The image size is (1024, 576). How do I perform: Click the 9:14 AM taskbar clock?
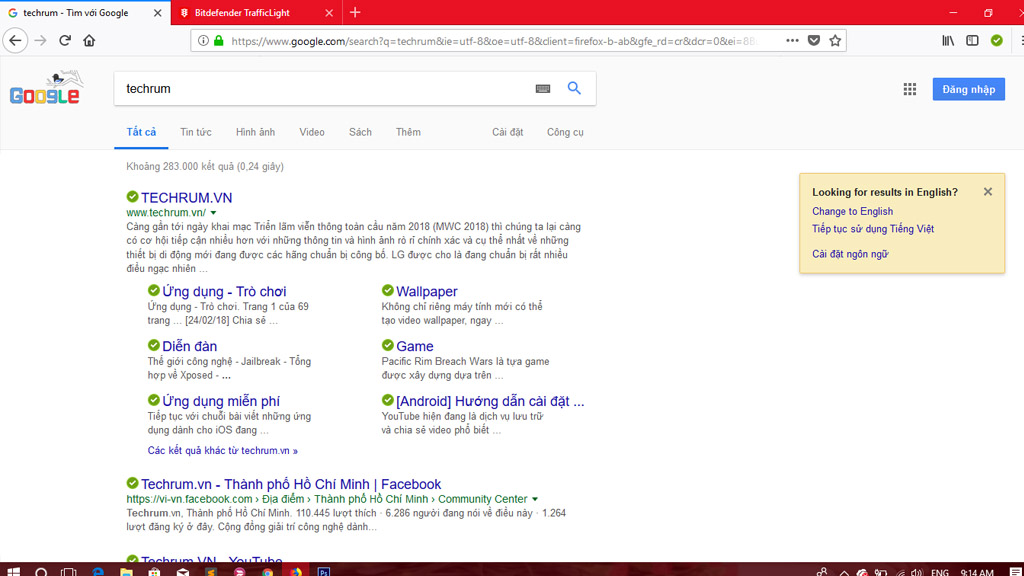[977, 573]
